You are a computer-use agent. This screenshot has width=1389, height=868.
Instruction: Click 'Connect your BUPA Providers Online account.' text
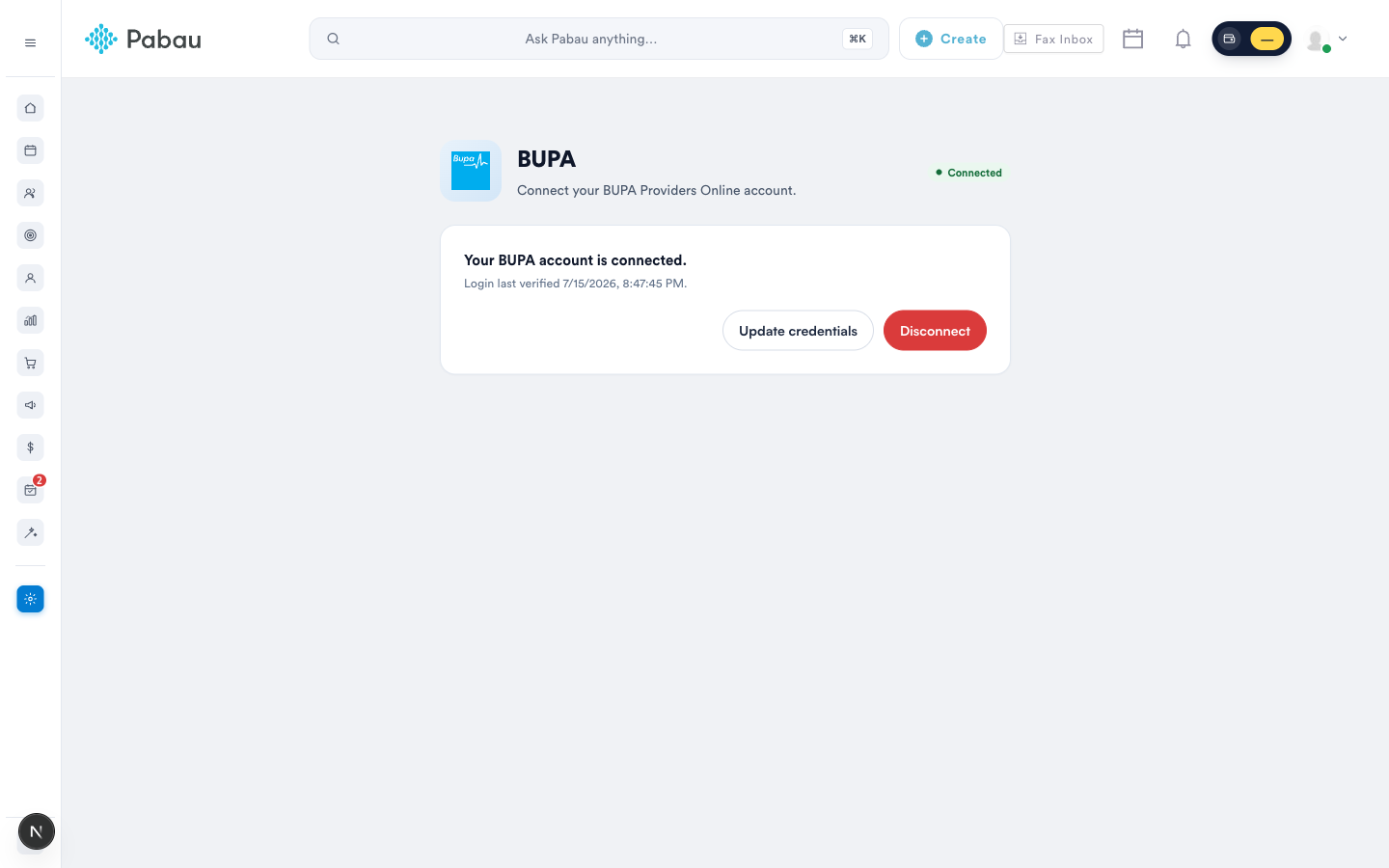click(656, 190)
